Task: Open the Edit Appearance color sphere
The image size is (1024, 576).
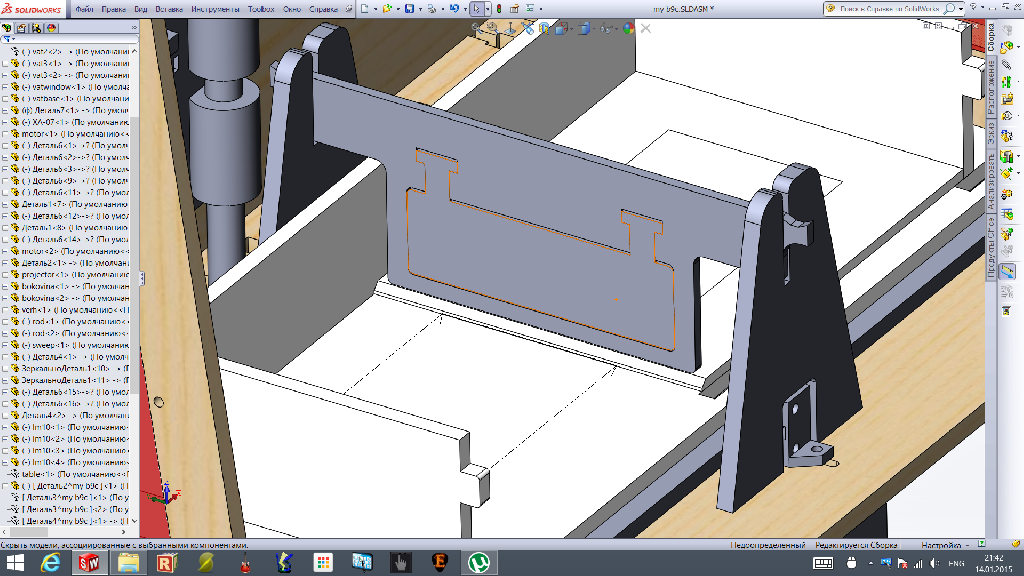Action: (627, 28)
